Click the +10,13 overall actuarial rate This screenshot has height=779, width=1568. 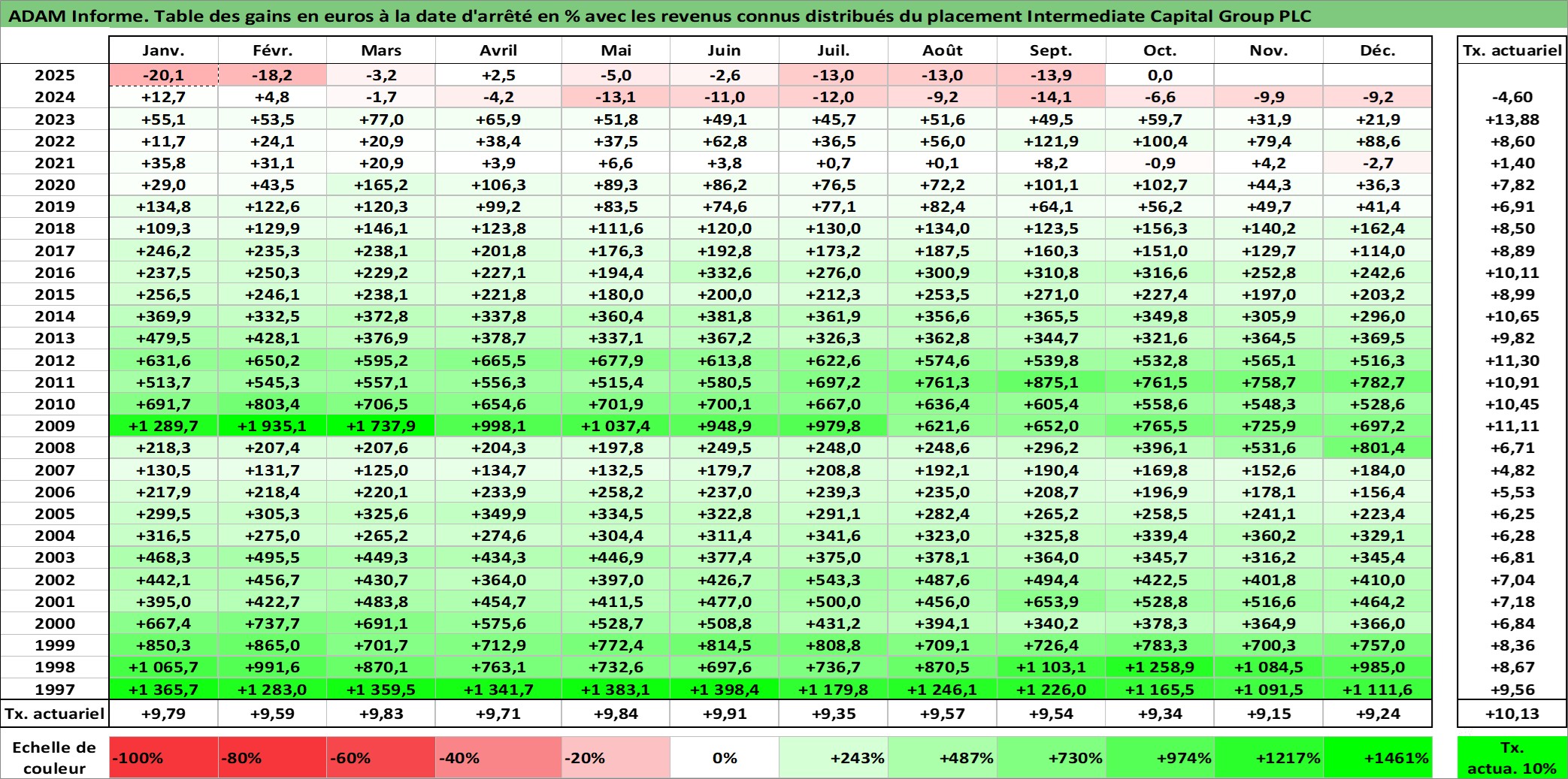pyautogui.click(x=1512, y=714)
